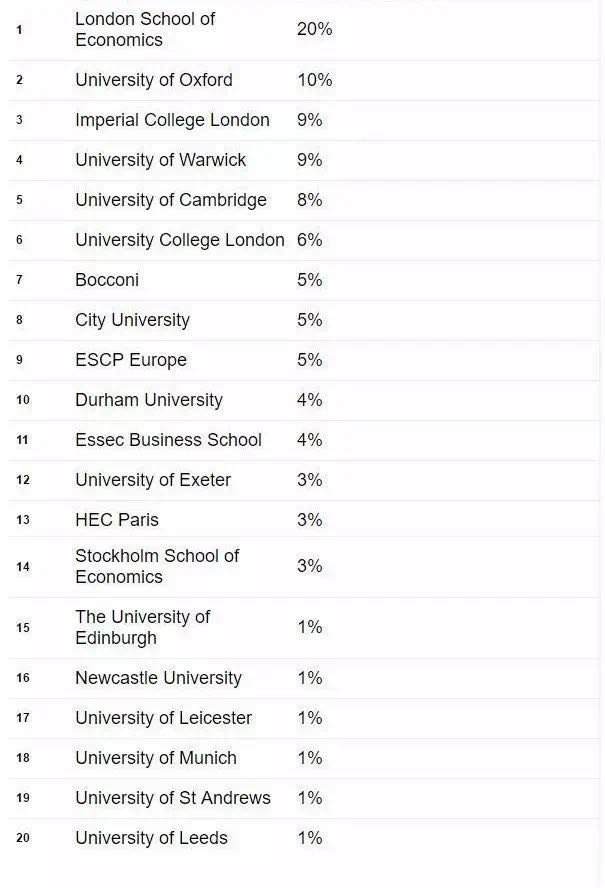Select Essec Business School row
This screenshot has height=888, width=605.
304,440
